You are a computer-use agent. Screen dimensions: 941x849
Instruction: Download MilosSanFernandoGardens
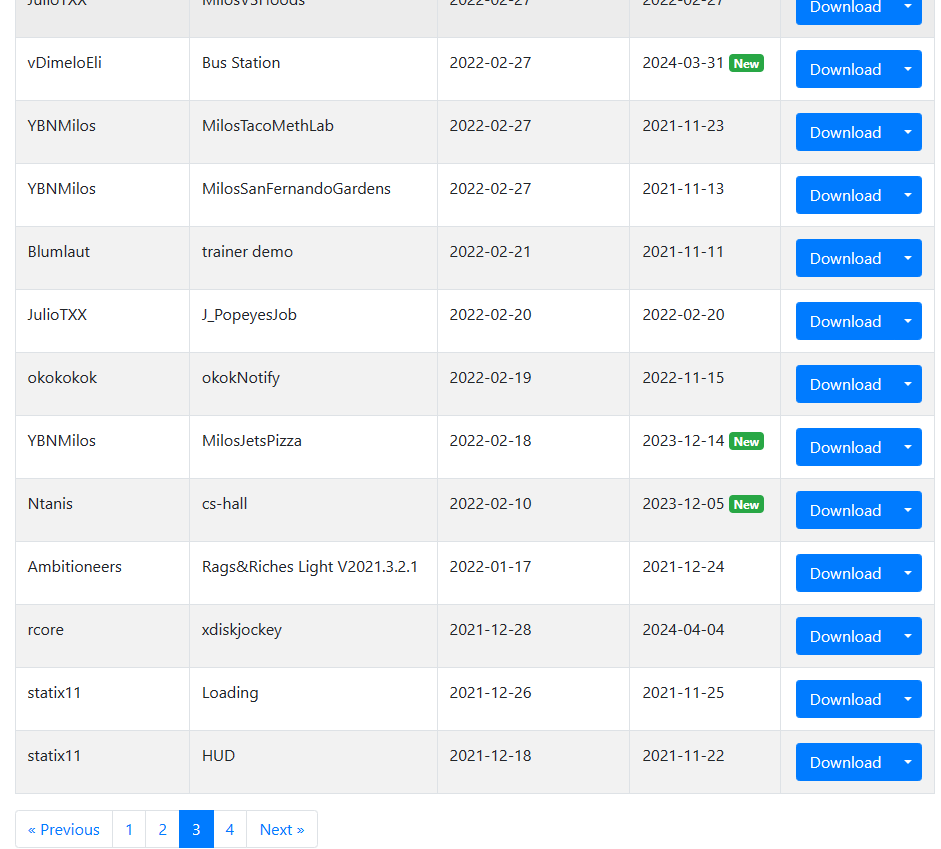tap(845, 195)
